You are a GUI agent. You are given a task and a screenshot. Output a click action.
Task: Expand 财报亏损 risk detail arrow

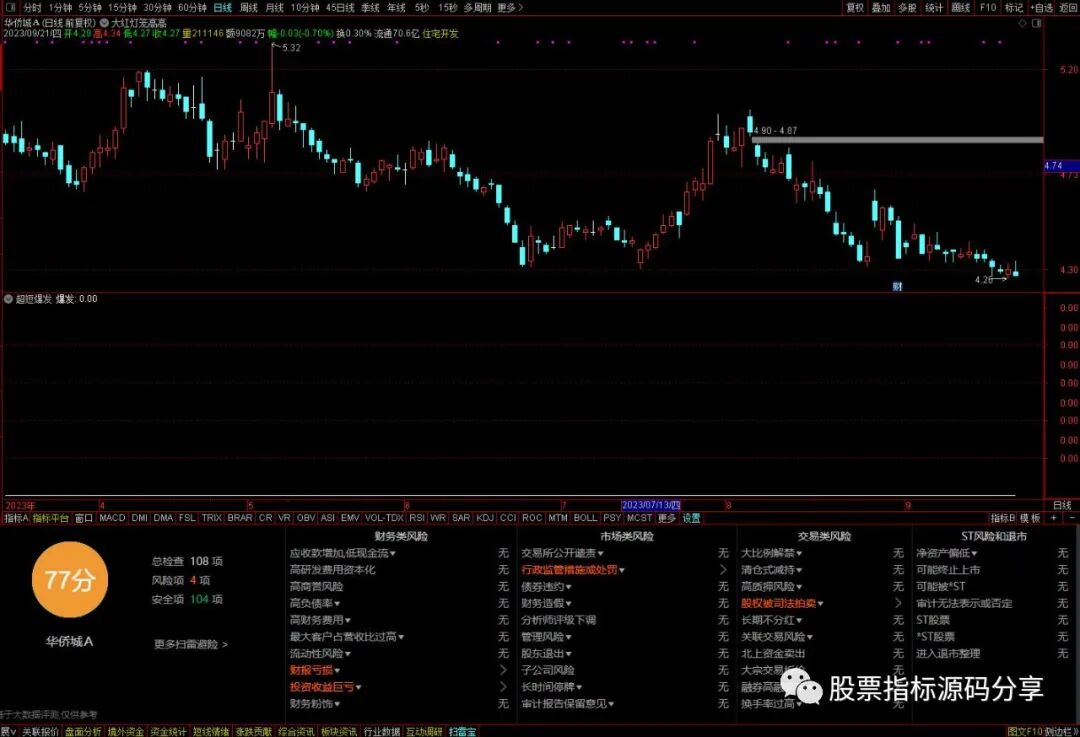pos(503,670)
